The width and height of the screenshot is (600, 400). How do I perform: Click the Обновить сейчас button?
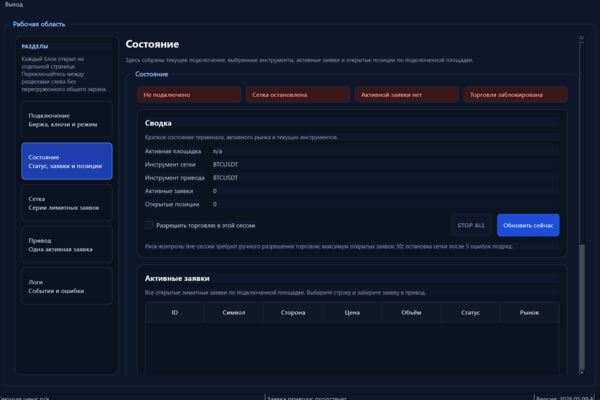click(x=528, y=225)
